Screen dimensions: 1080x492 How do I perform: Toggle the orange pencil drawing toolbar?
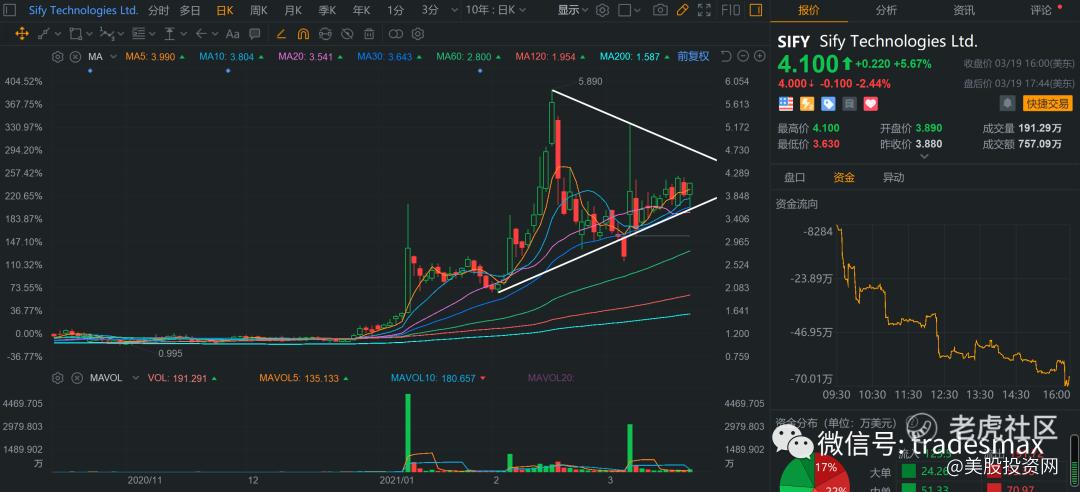tap(682, 10)
